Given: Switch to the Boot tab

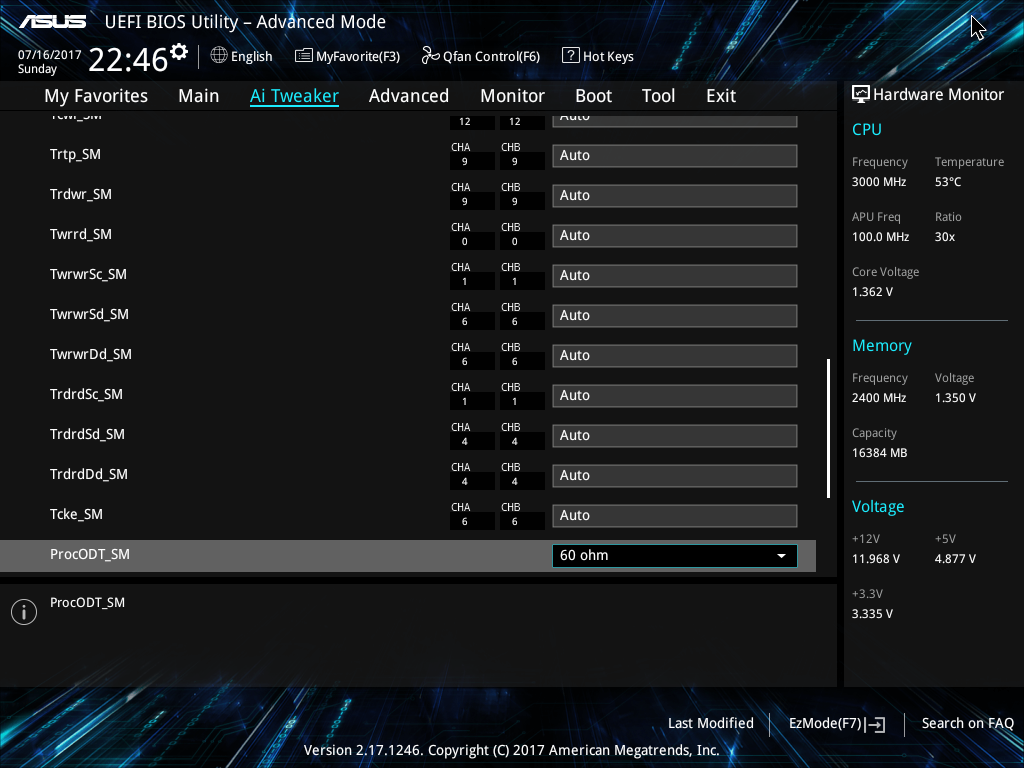Looking at the screenshot, I should (x=594, y=96).
